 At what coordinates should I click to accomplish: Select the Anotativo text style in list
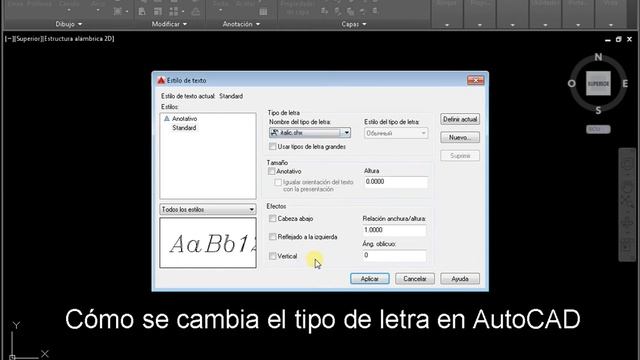click(184, 119)
